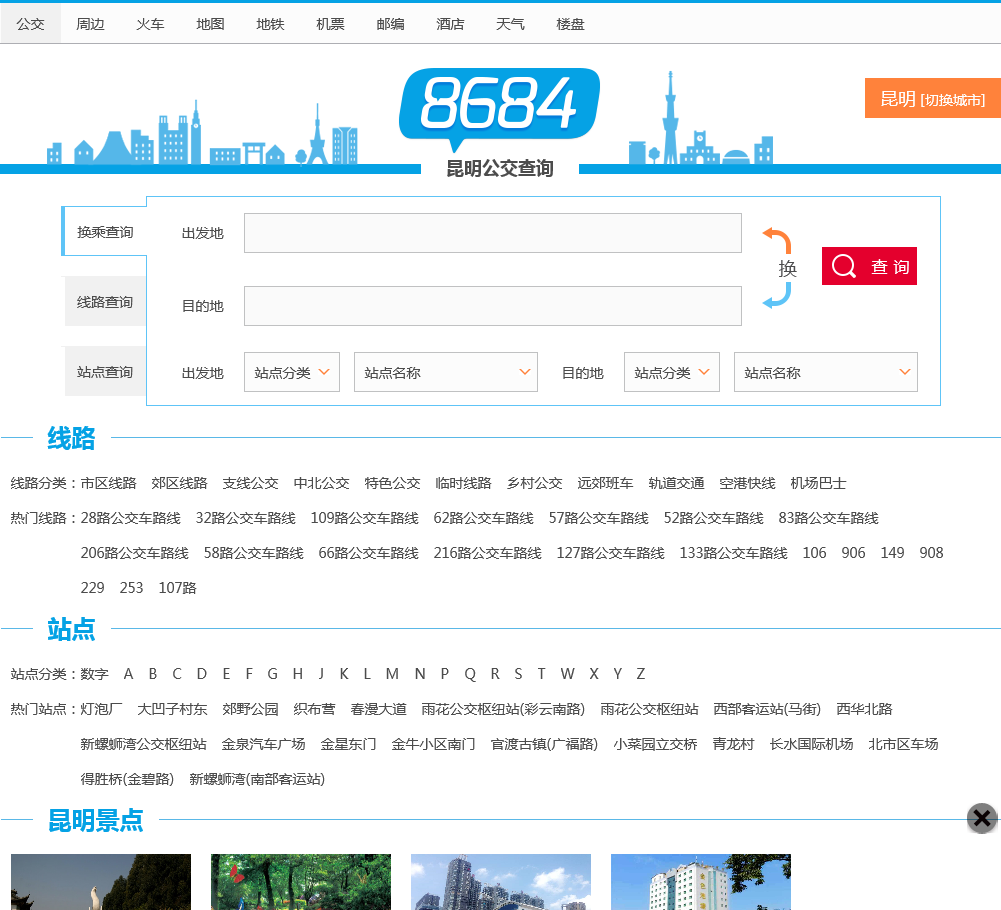Open the 地图 top menu item
The height and width of the screenshot is (910, 1001).
(210, 24)
